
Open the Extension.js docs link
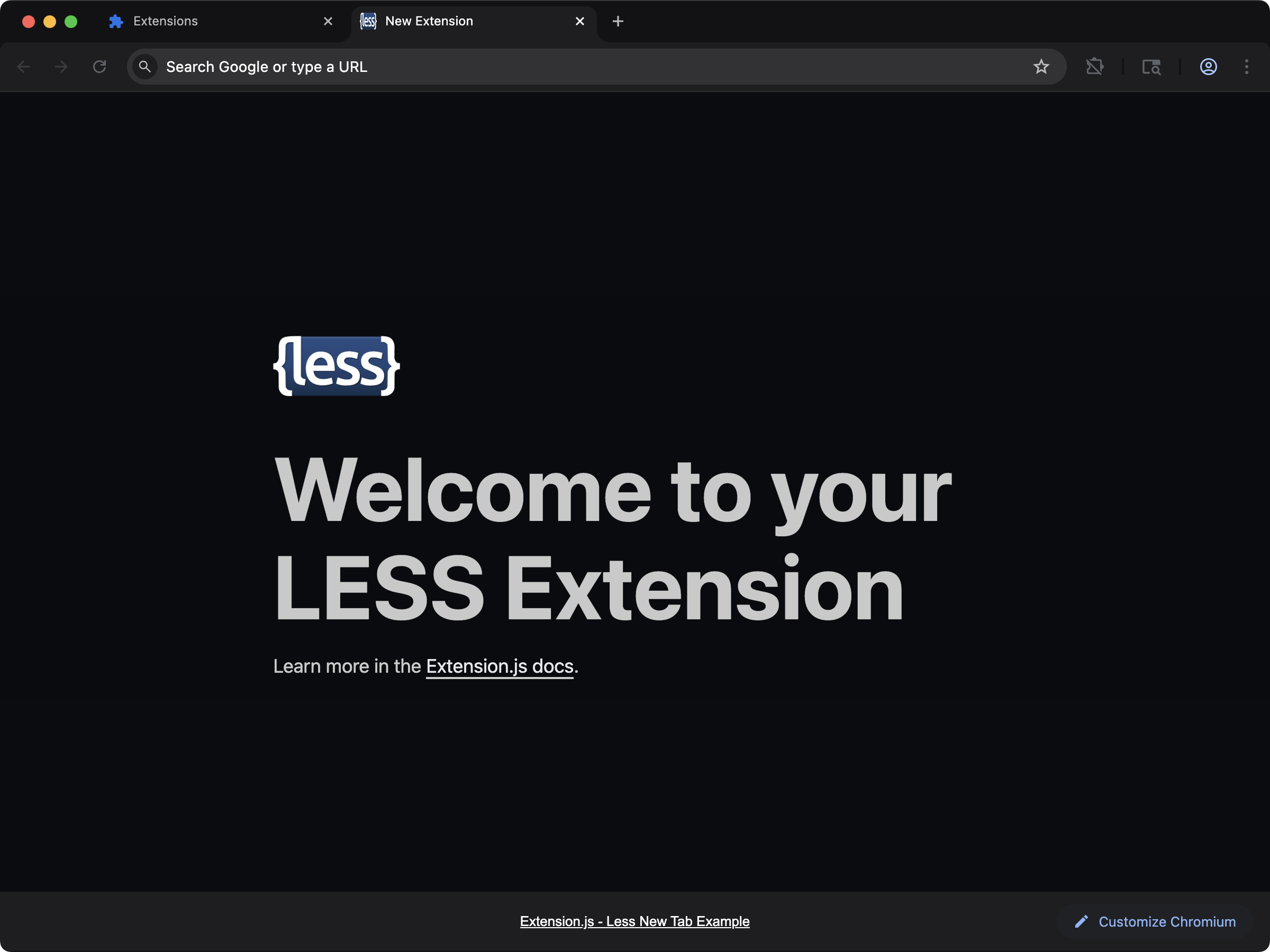click(x=500, y=666)
